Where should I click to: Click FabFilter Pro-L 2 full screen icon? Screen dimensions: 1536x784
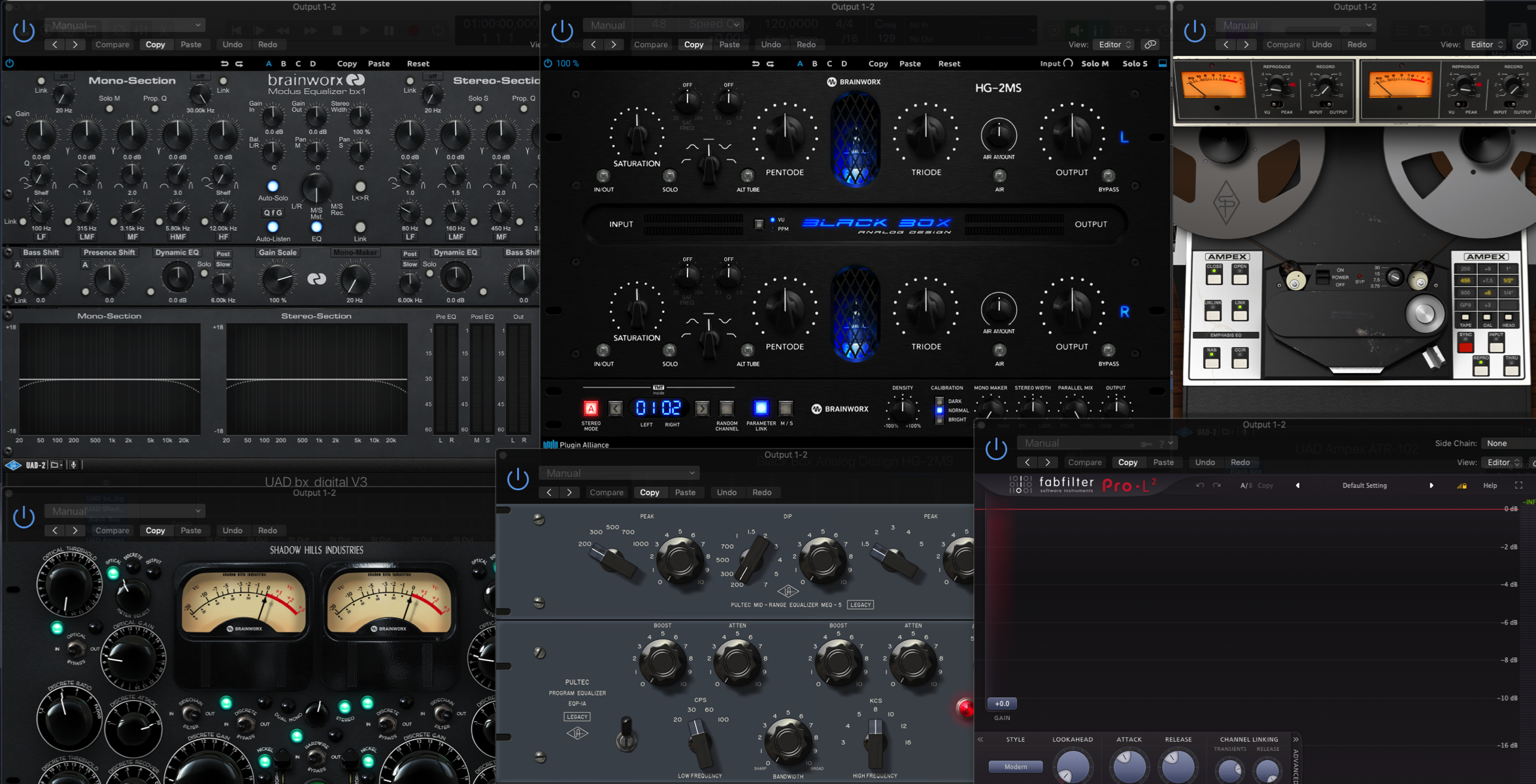click(x=1518, y=485)
